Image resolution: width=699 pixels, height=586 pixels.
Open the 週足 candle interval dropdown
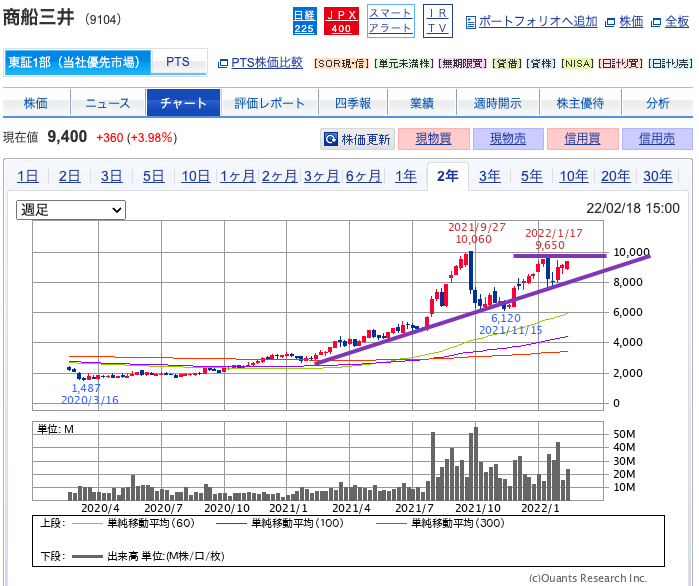click(x=71, y=210)
